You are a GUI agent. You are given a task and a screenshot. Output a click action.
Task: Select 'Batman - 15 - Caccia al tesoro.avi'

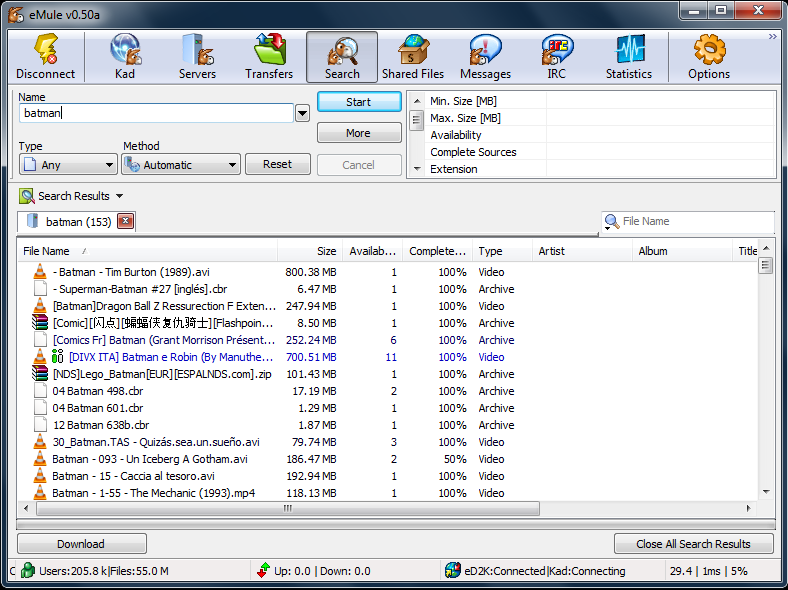134,476
